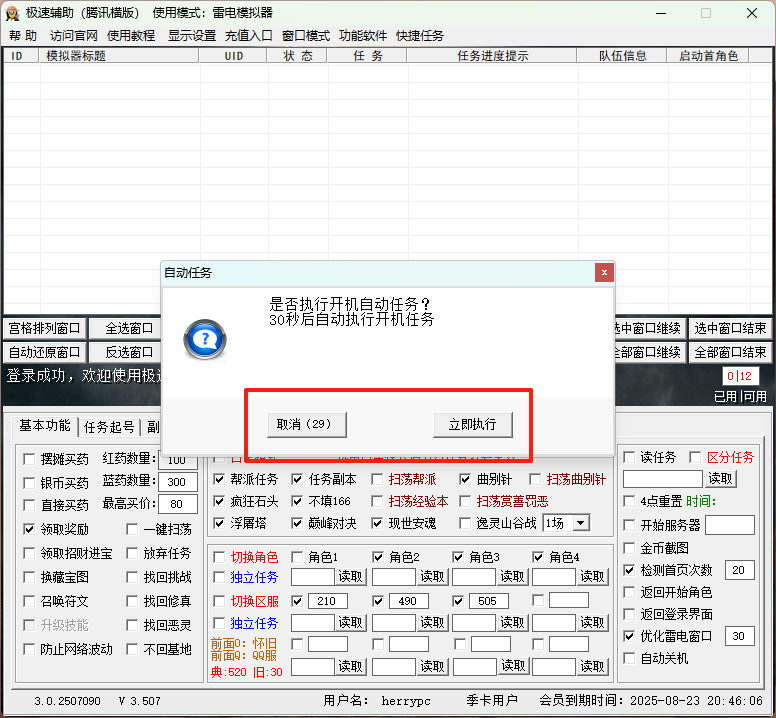Click the 任务进度提示 column header
This screenshot has width=776, height=718.
click(493, 56)
